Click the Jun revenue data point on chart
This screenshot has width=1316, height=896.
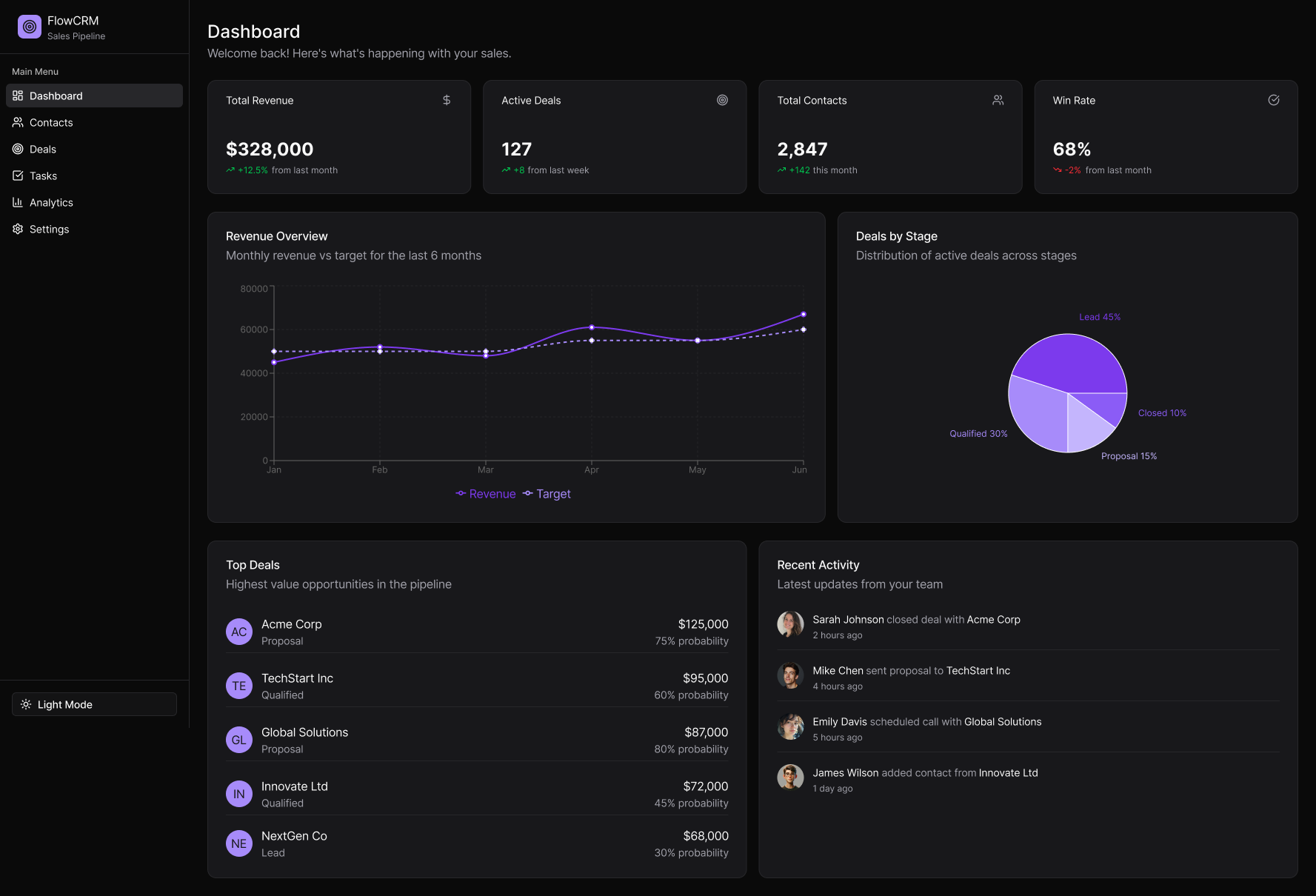click(x=804, y=315)
